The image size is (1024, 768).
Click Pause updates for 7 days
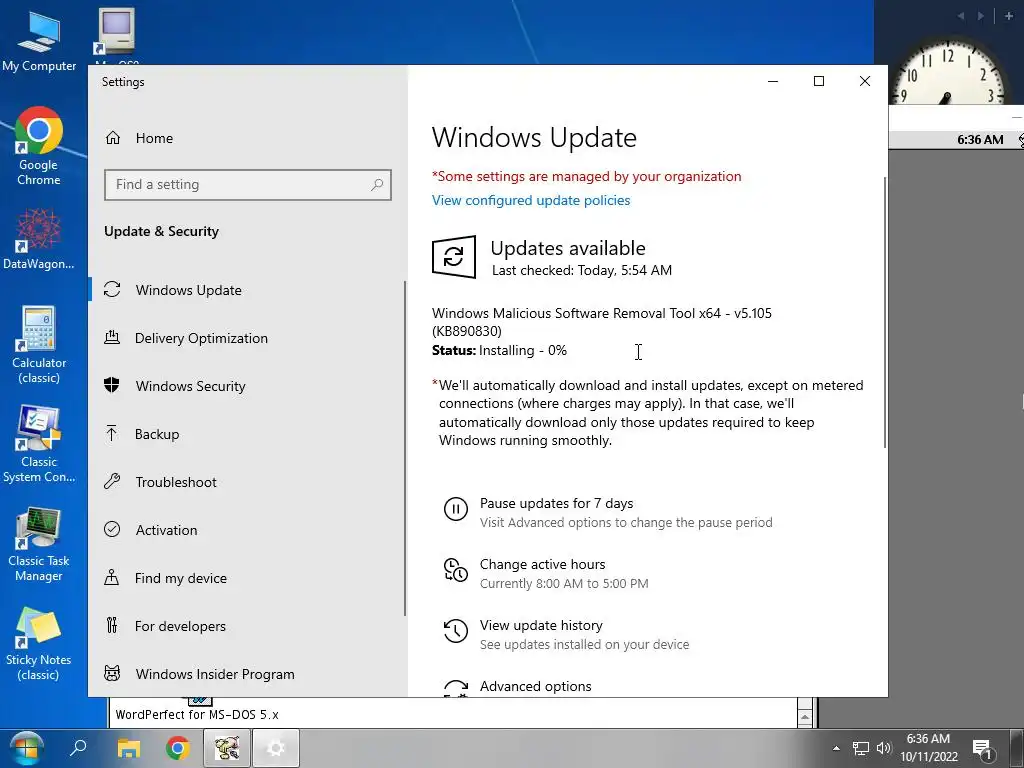[x=556, y=504]
